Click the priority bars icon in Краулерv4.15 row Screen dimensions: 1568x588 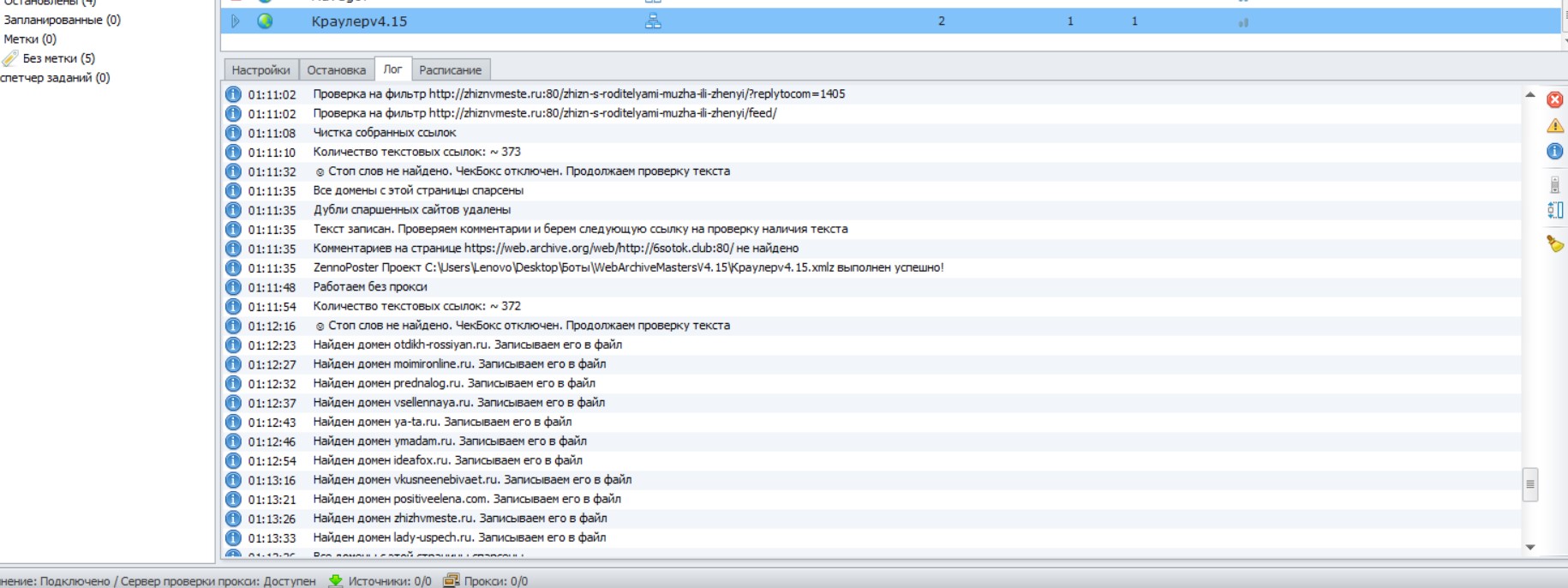[x=1243, y=22]
